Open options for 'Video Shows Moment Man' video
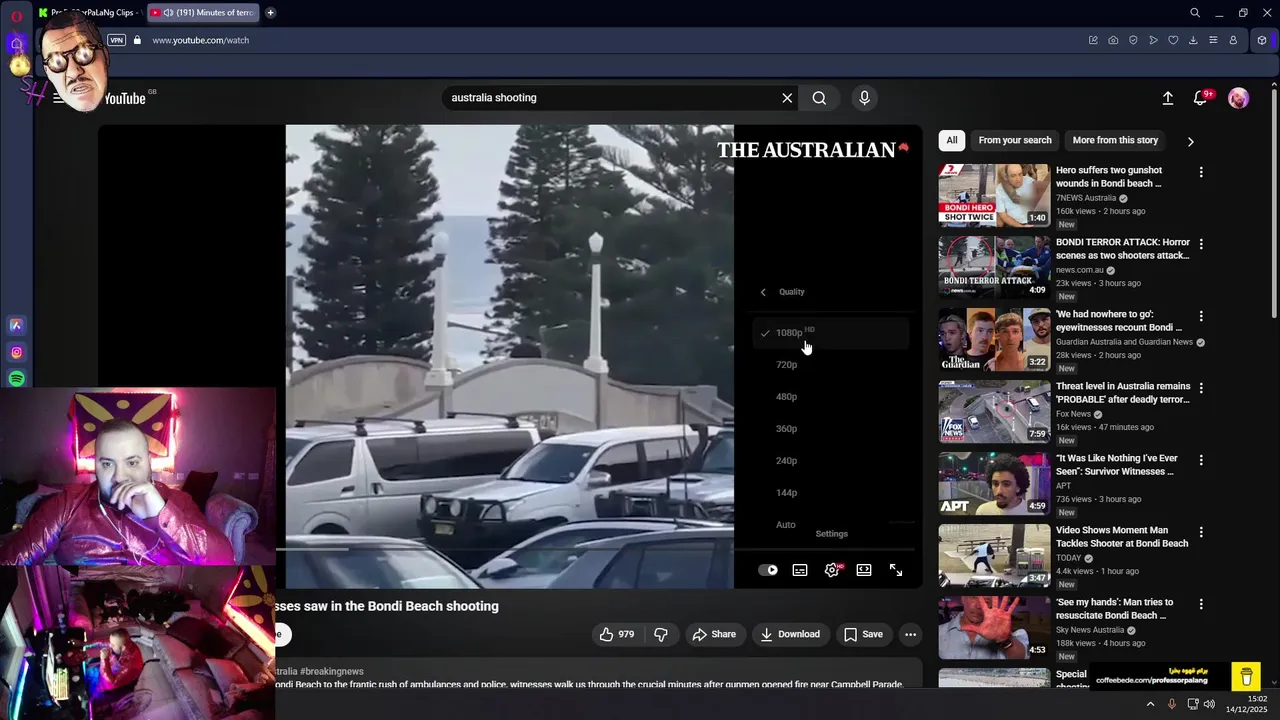The image size is (1280, 720). [1201, 532]
